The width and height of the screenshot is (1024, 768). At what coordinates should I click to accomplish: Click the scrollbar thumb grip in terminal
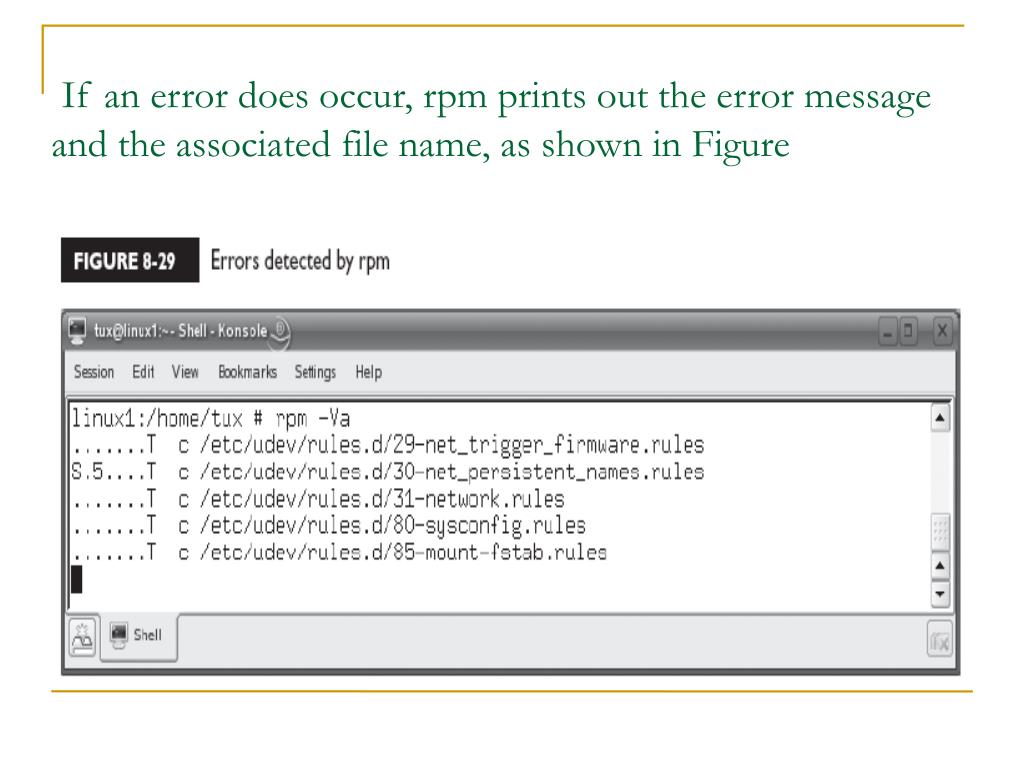[940, 532]
